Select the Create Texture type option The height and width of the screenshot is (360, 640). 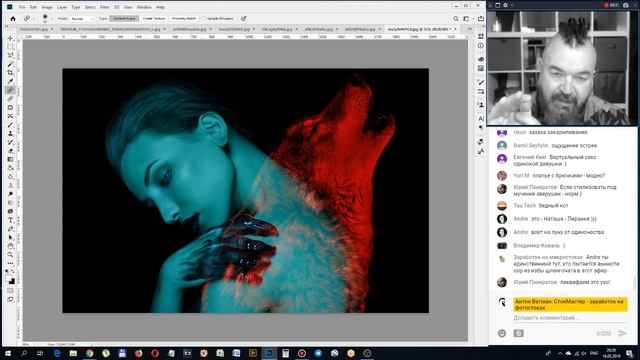[x=154, y=18]
